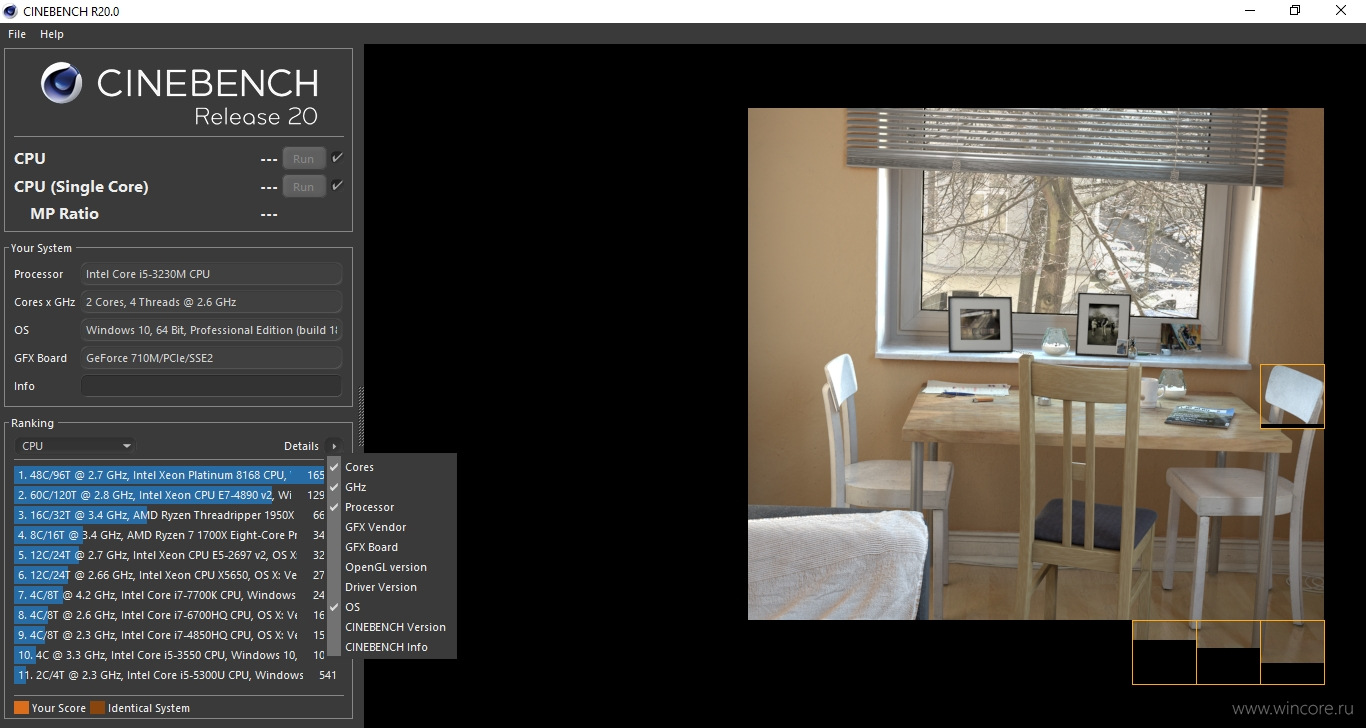Toggle OS option in details menu
The width and height of the screenshot is (1366, 728).
coord(391,607)
